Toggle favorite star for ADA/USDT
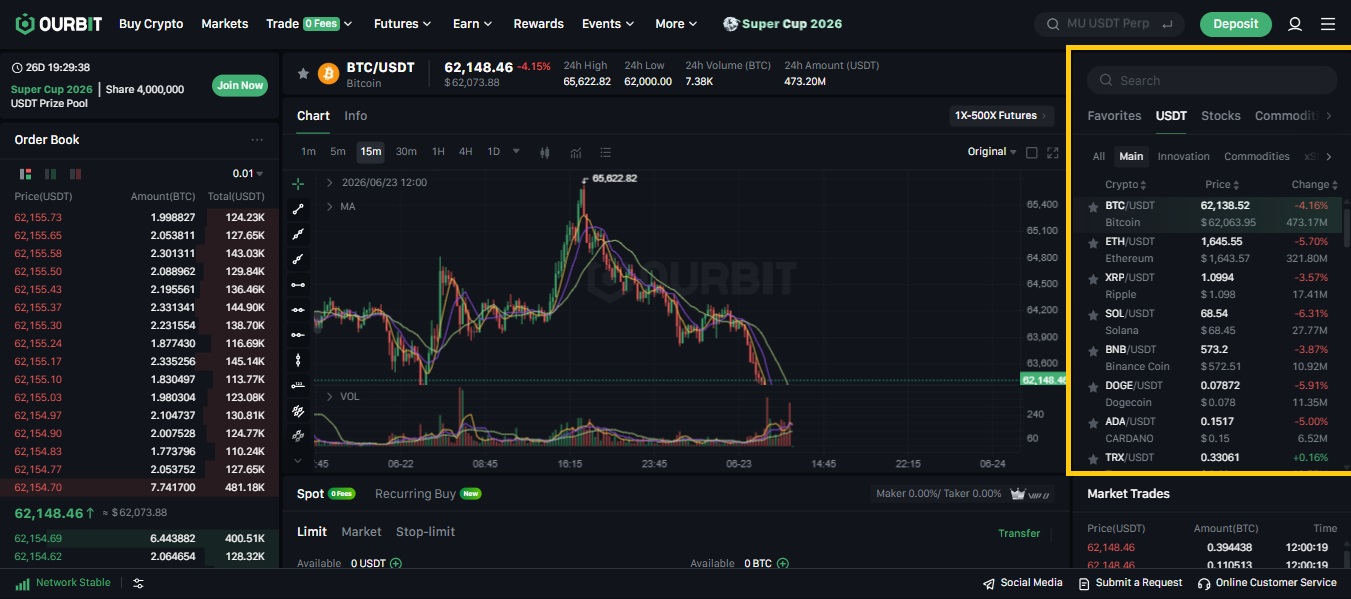The height and width of the screenshot is (599, 1351). [x=1093, y=423]
